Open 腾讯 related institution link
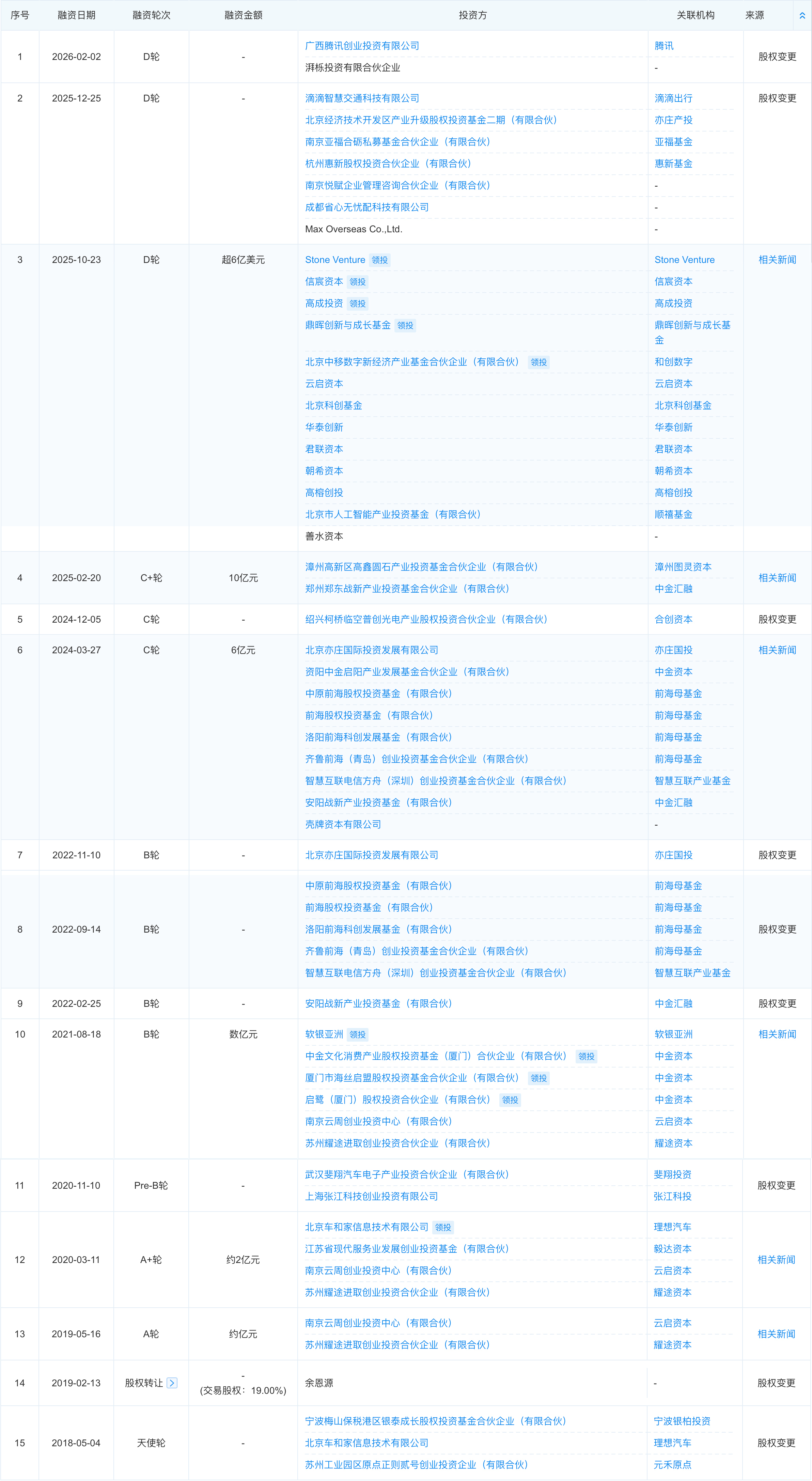Screen dimensions: 812x1481 pyautogui.click(x=663, y=46)
